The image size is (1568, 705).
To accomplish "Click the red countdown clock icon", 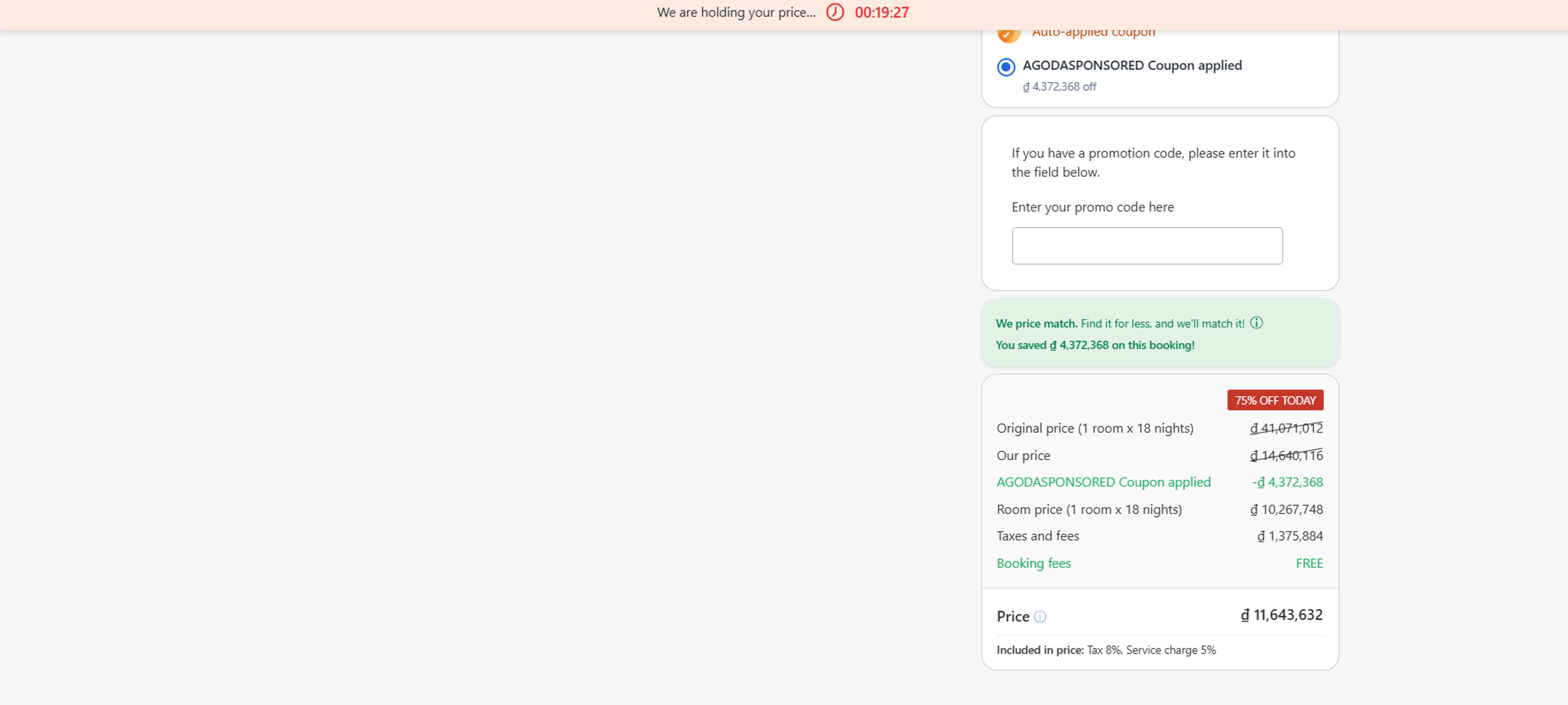I will (x=835, y=12).
